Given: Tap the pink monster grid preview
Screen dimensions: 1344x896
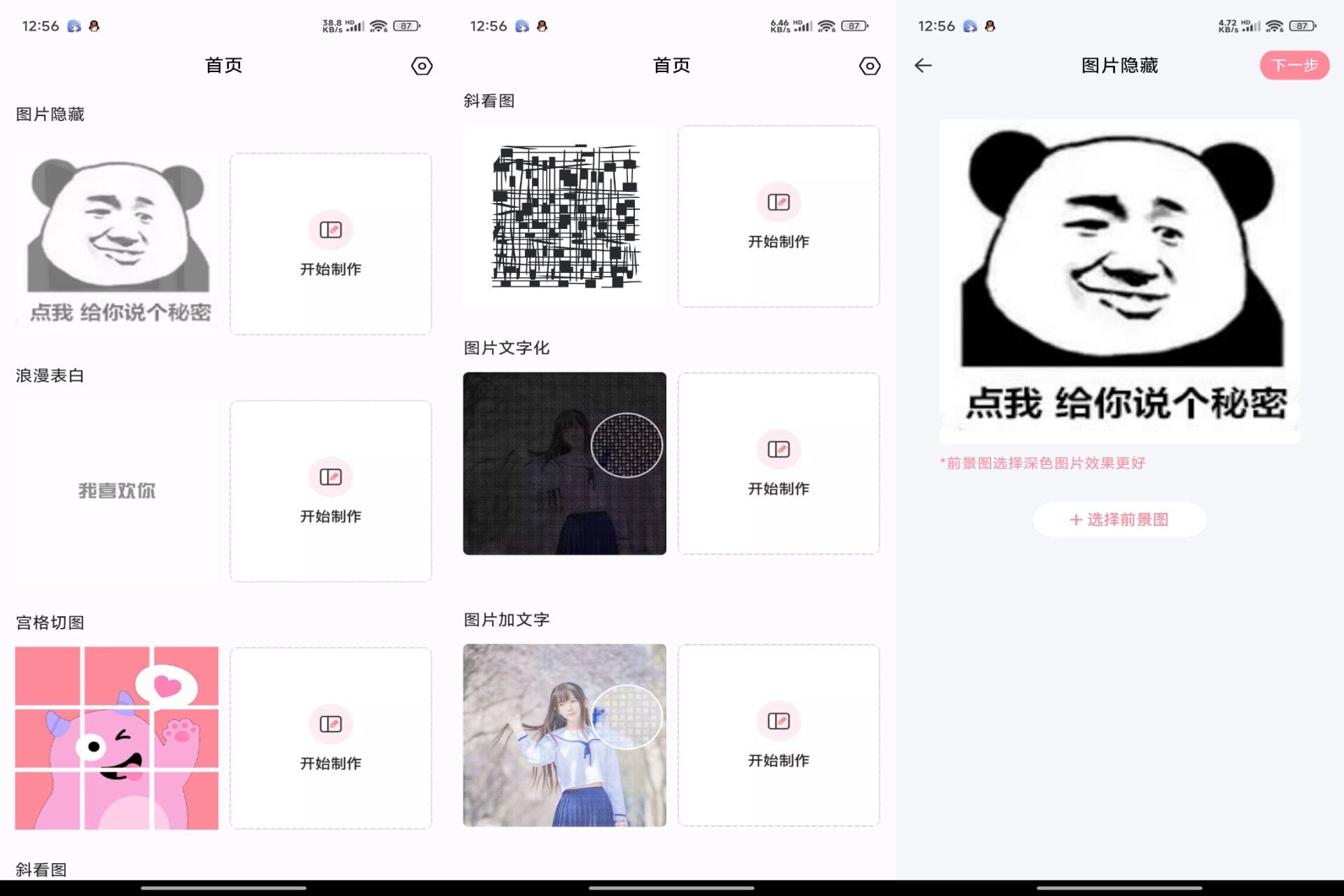Looking at the screenshot, I should 116,736.
